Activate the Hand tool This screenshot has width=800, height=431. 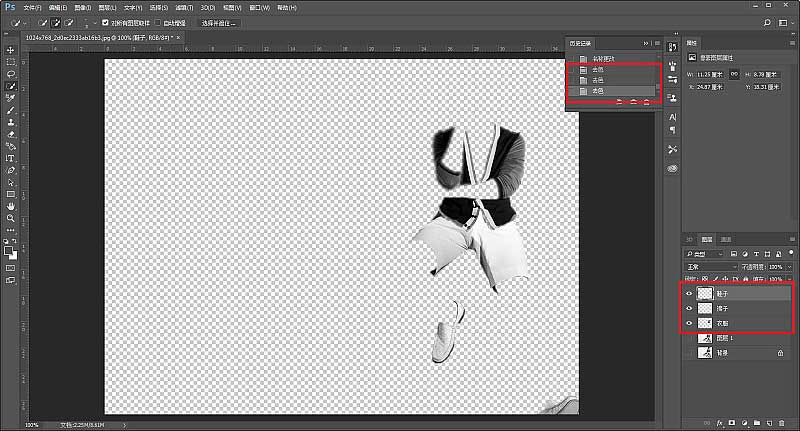click(11, 205)
